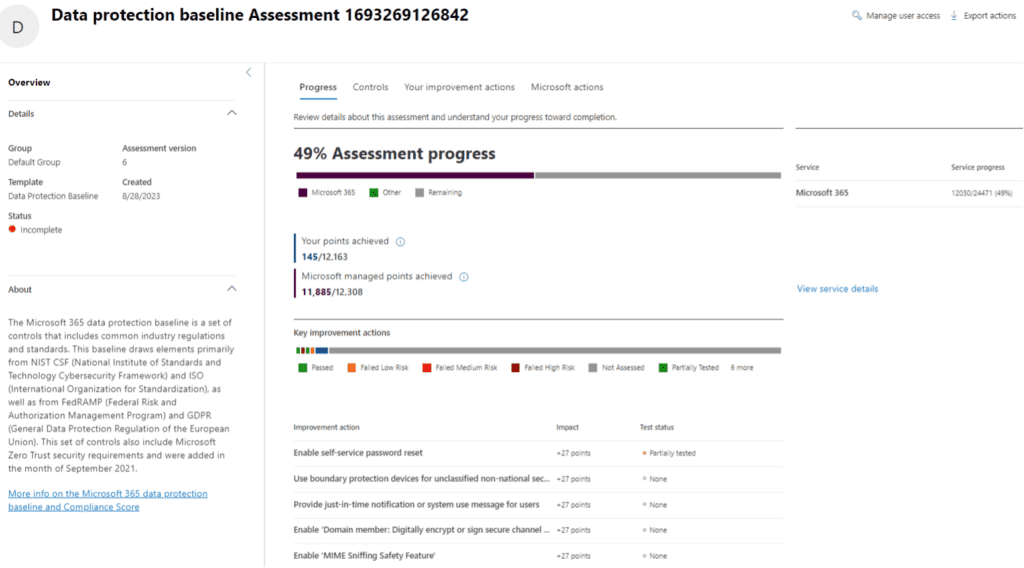Click the Overview heading
1024x568 pixels.
coord(29,82)
